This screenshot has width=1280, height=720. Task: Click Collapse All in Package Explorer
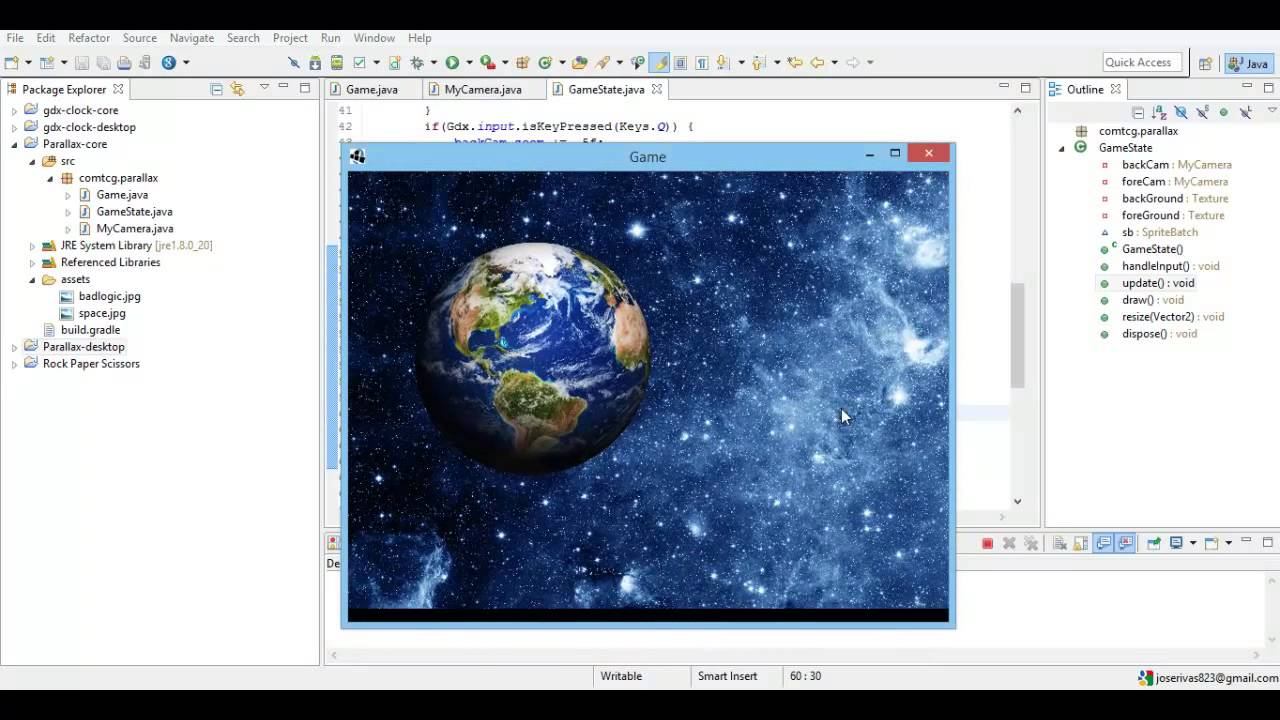(216, 89)
